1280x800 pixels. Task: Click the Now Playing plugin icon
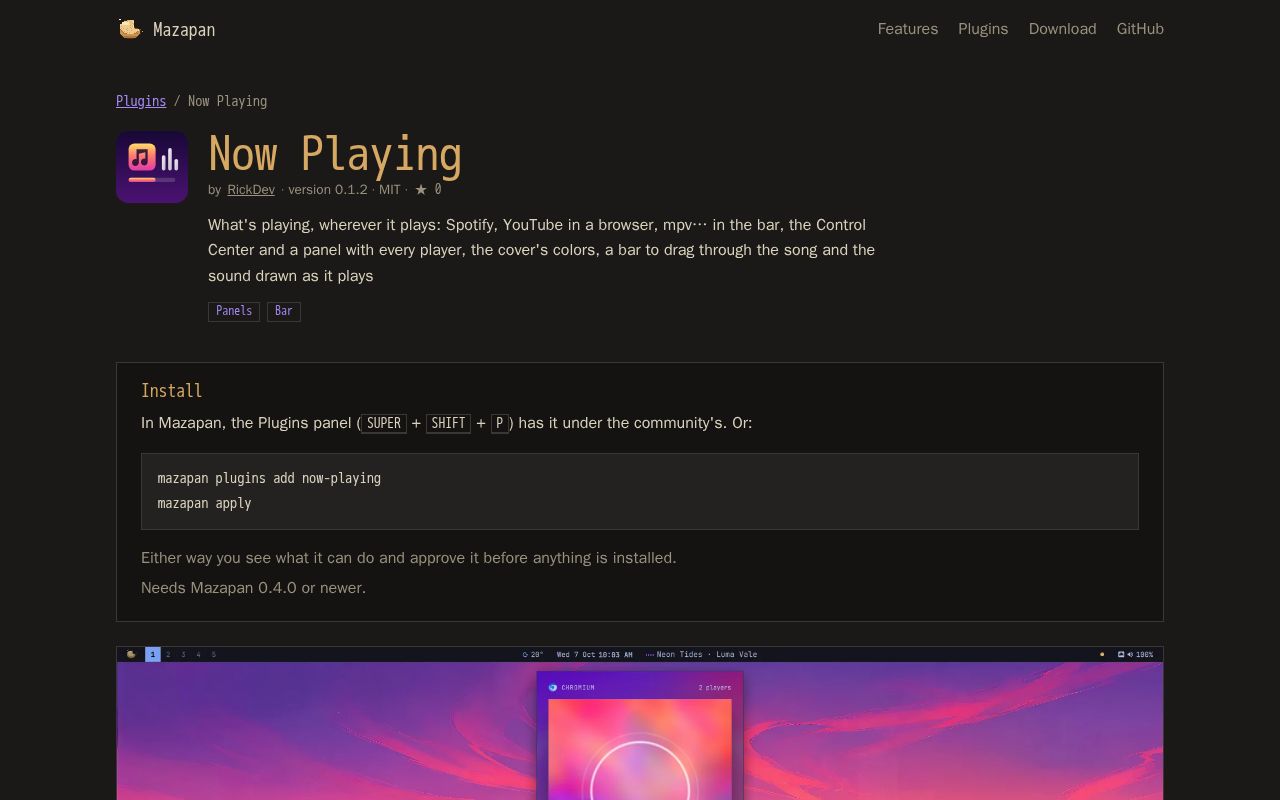click(x=152, y=167)
